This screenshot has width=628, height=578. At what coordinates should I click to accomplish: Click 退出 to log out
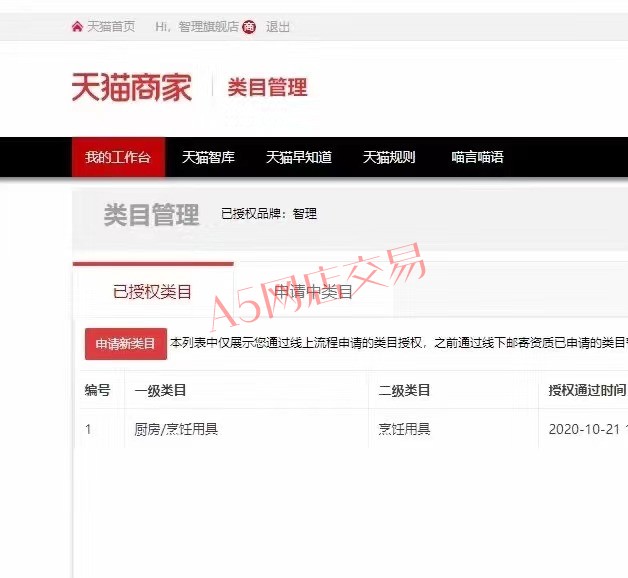278,27
